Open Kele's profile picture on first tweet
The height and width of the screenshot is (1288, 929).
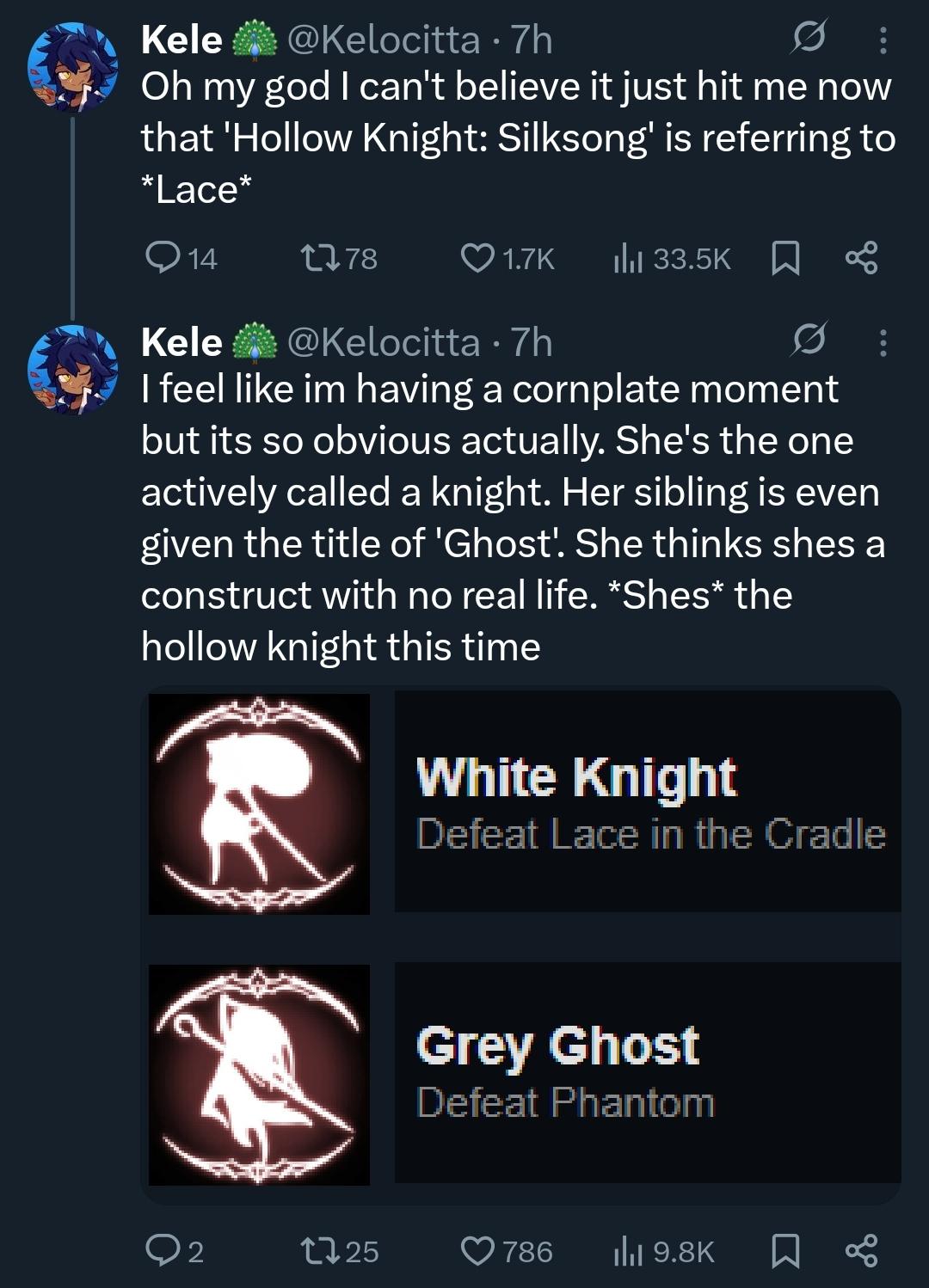[72, 68]
